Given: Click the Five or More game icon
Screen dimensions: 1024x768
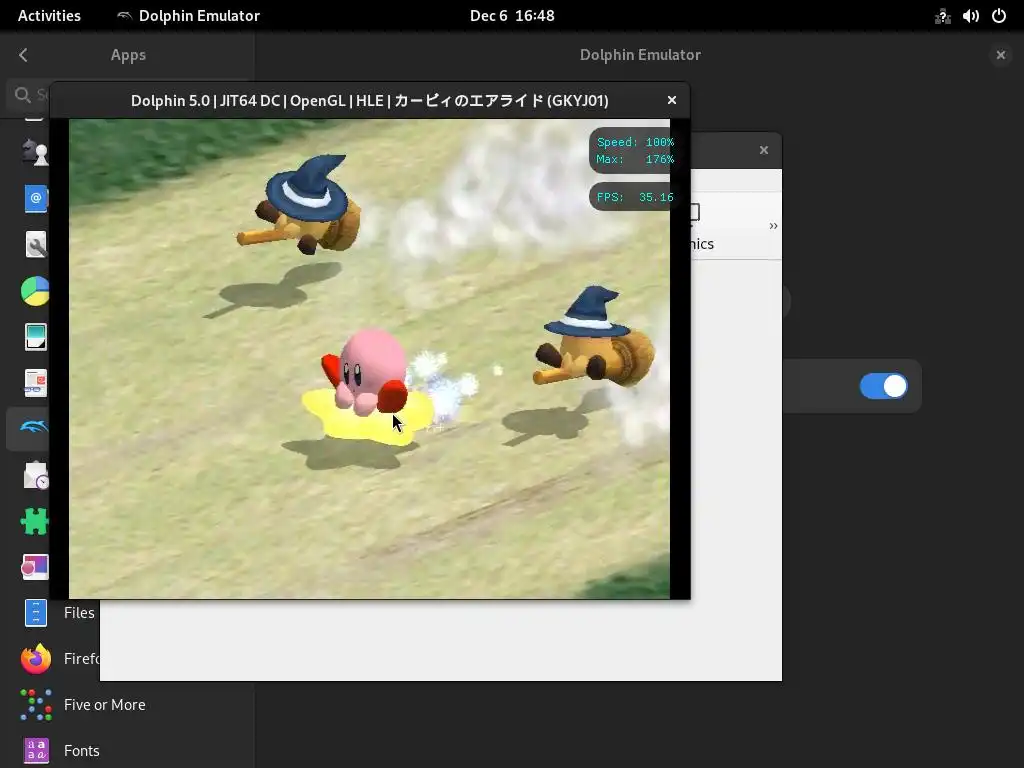Looking at the screenshot, I should 36,705.
